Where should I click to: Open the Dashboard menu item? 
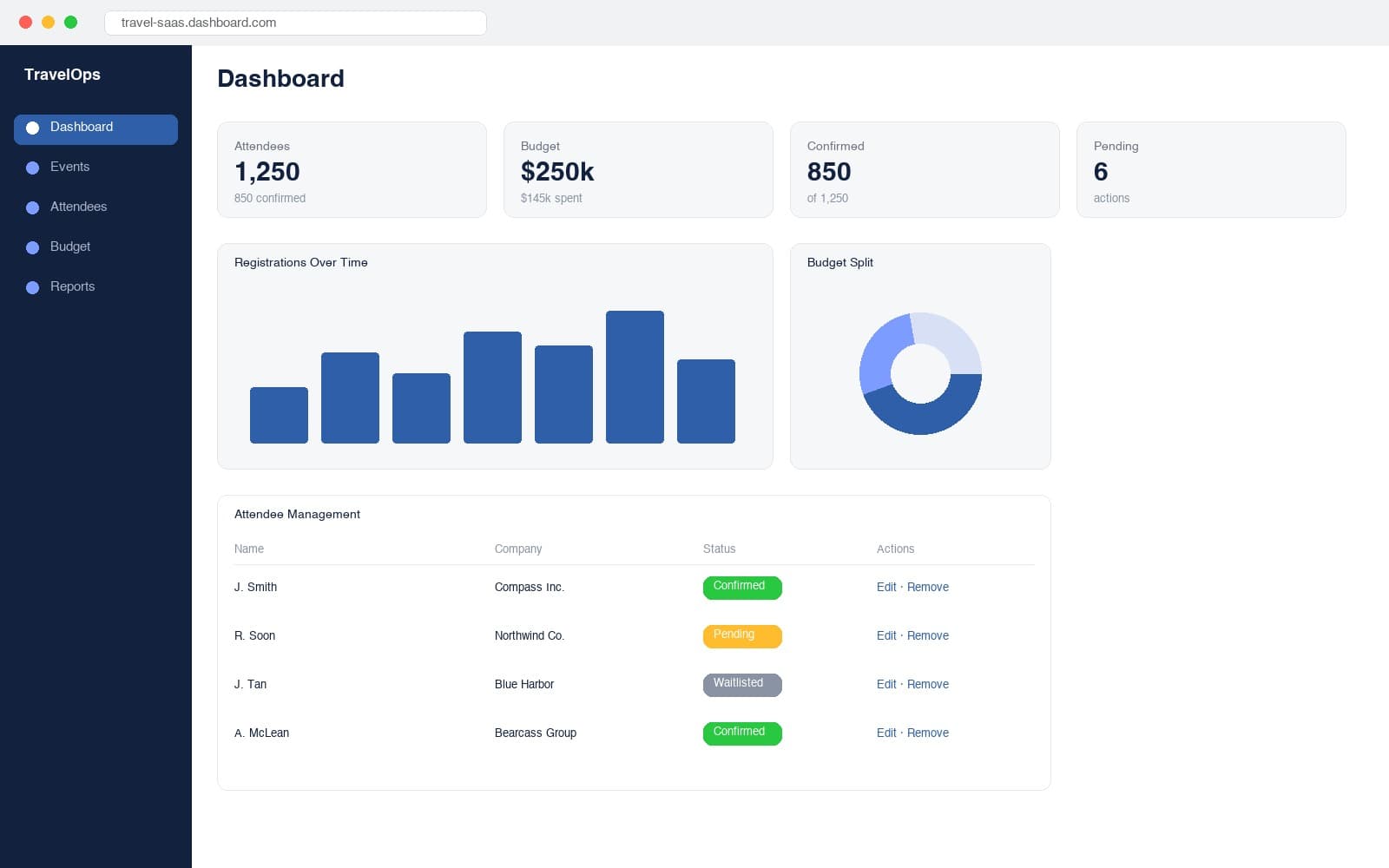tap(95, 129)
